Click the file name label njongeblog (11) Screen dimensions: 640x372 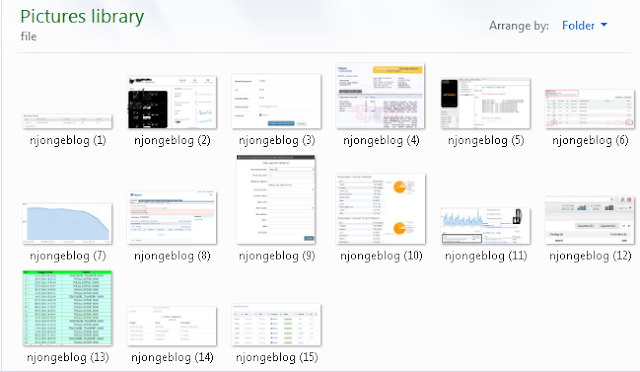point(486,256)
